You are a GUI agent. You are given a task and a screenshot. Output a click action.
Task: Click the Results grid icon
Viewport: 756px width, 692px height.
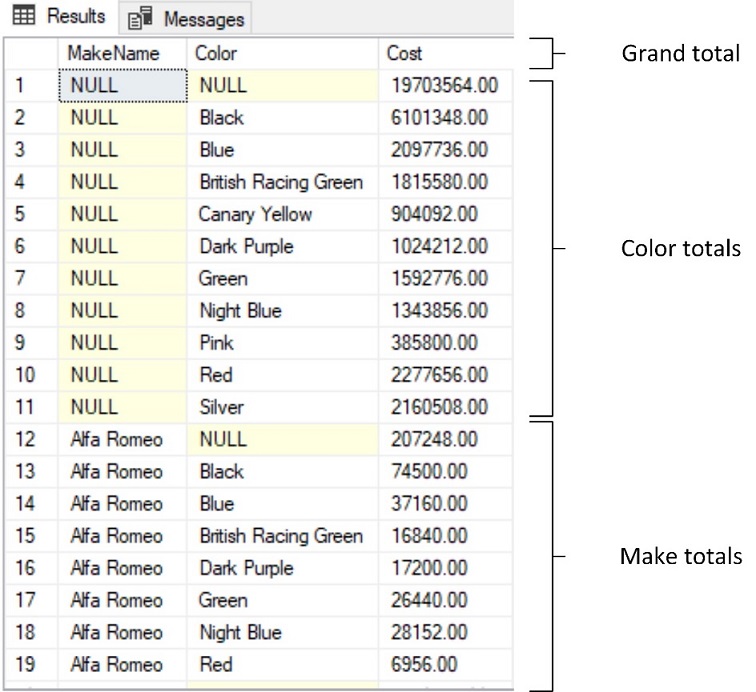(x=22, y=17)
